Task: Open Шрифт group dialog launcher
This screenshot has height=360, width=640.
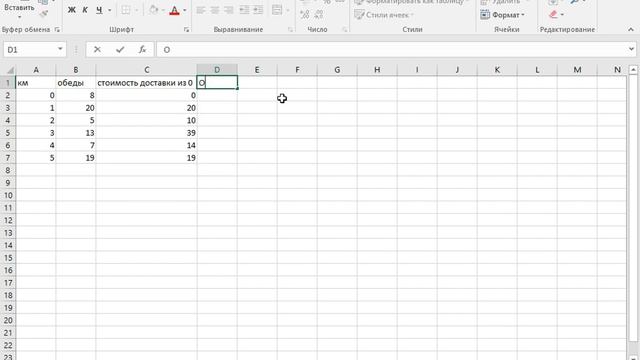Action: [x=186, y=29]
